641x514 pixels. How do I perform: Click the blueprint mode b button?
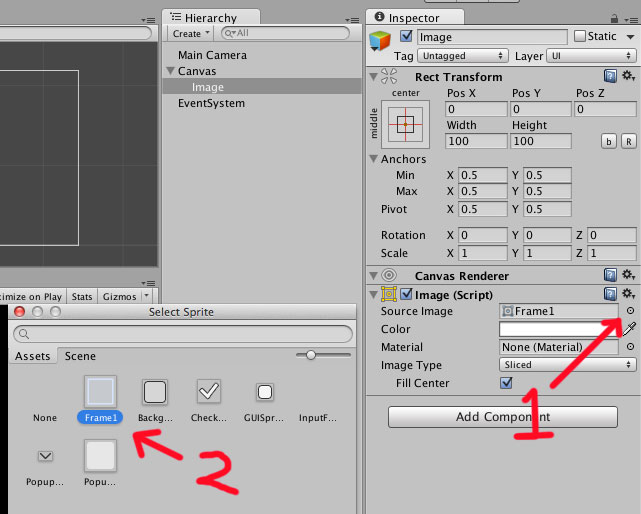(609, 141)
